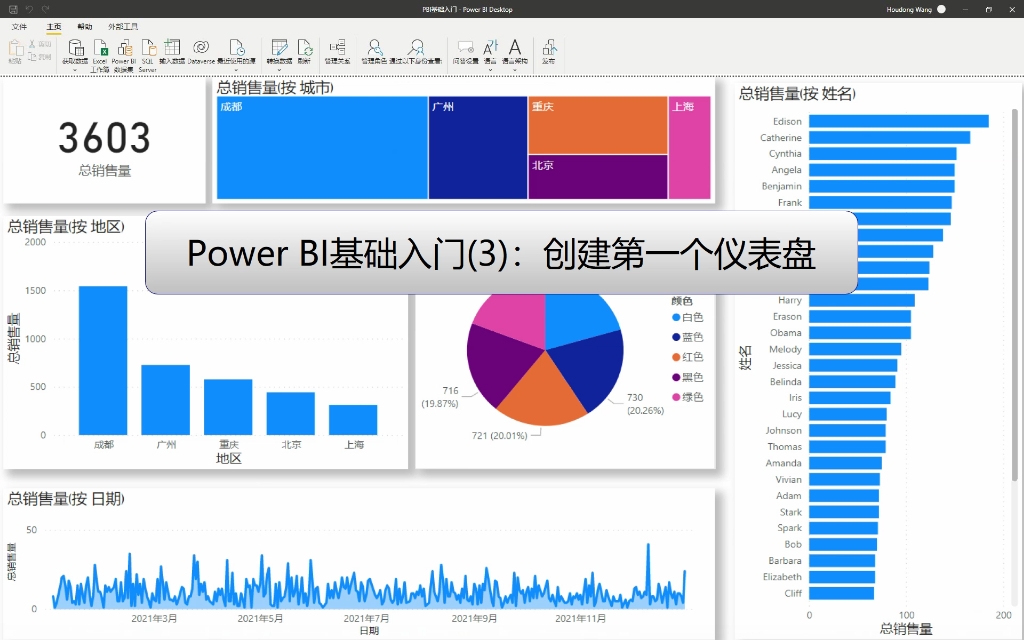Open the 外部工具 ribbon tab
This screenshot has height=640, width=1024.
(123, 27)
